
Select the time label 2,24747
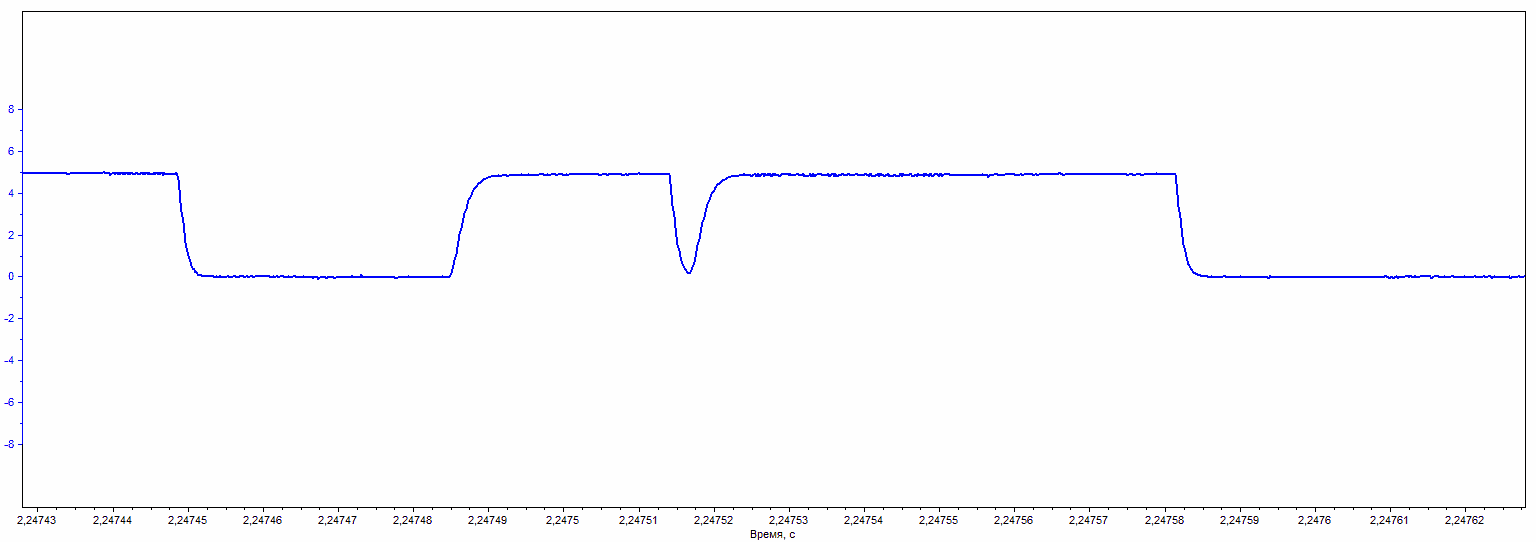[337, 521]
